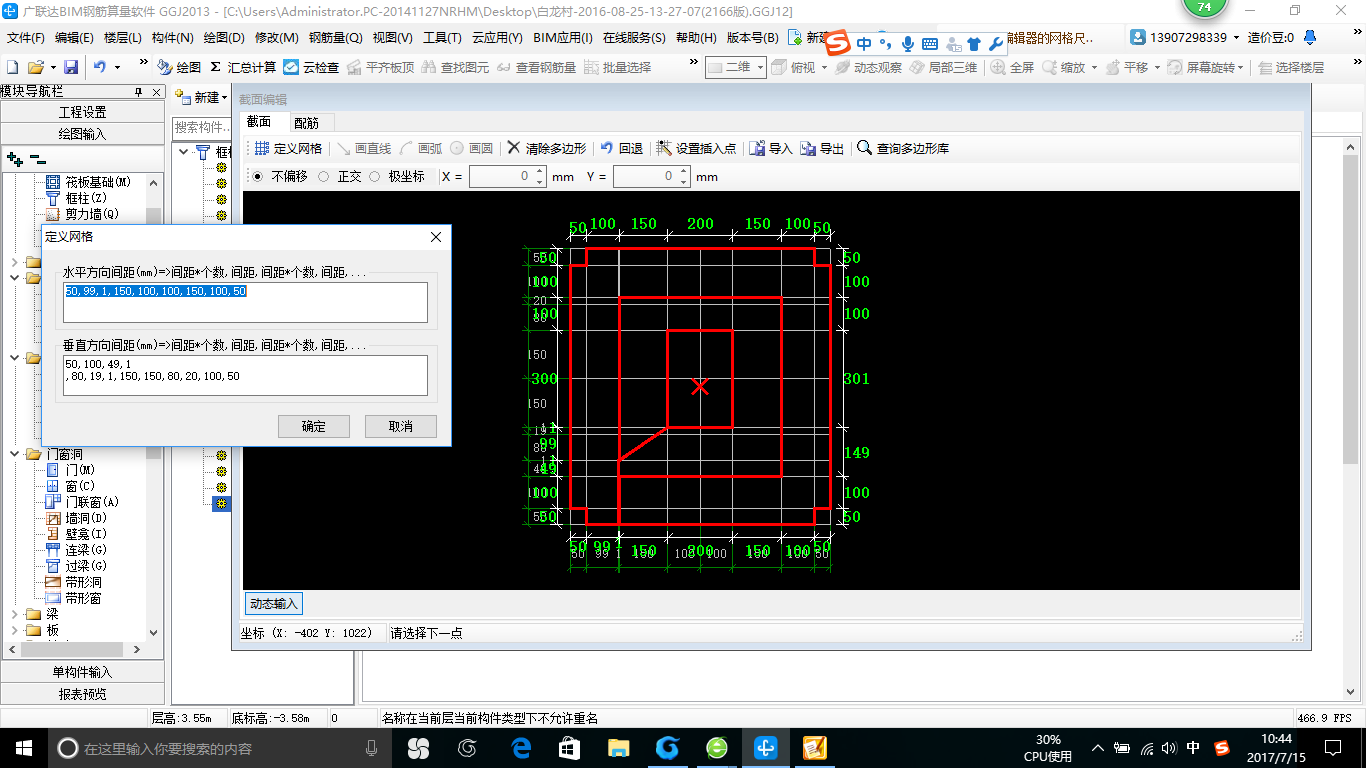Open Microsoft Edge from the taskbar
This screenshot has width=1366, height=768.
click(x=521, y=747)
